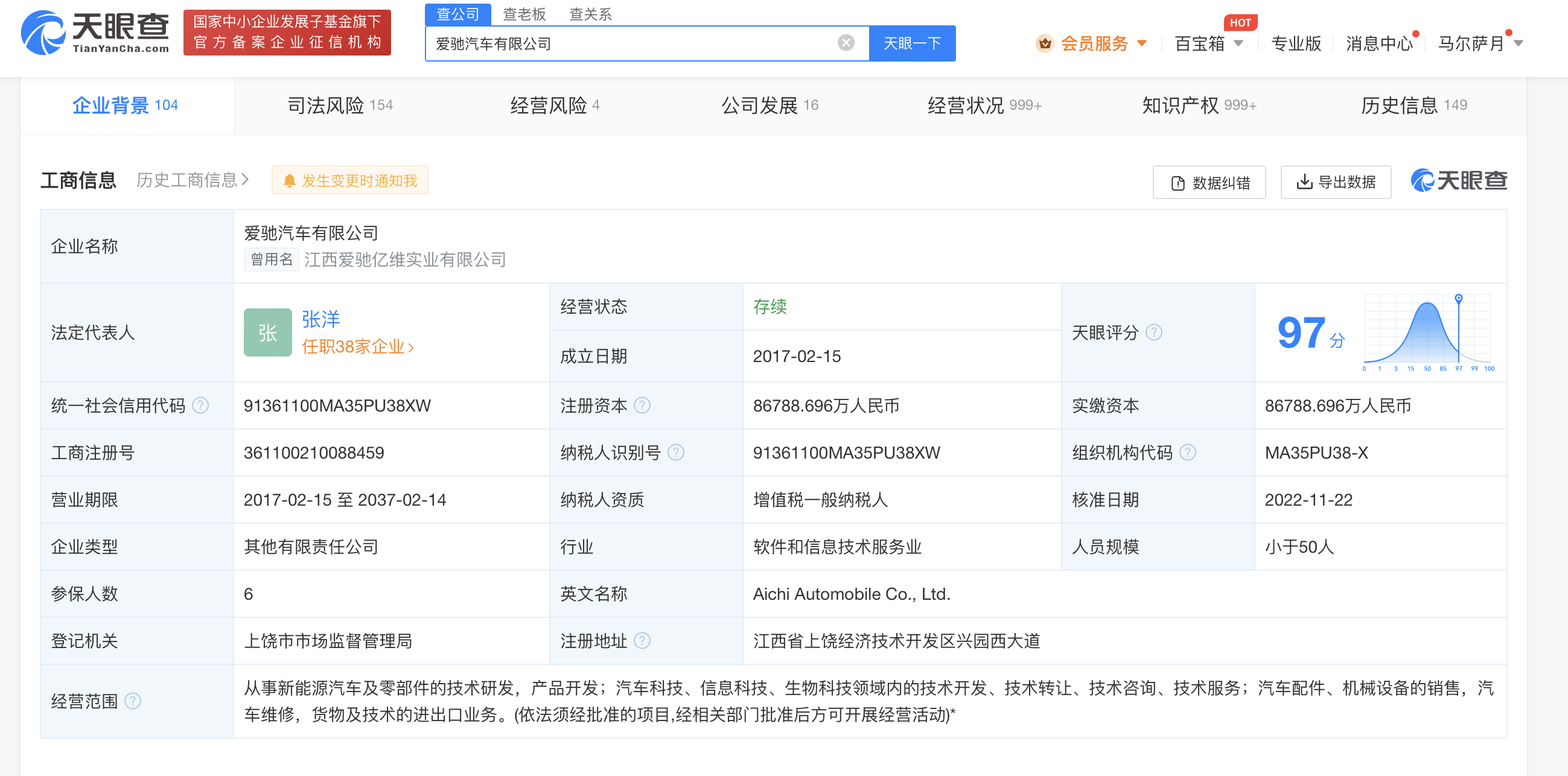Click the 数据纠错 button
The height and width of the screenshot is (776, 1568).
1209,182
